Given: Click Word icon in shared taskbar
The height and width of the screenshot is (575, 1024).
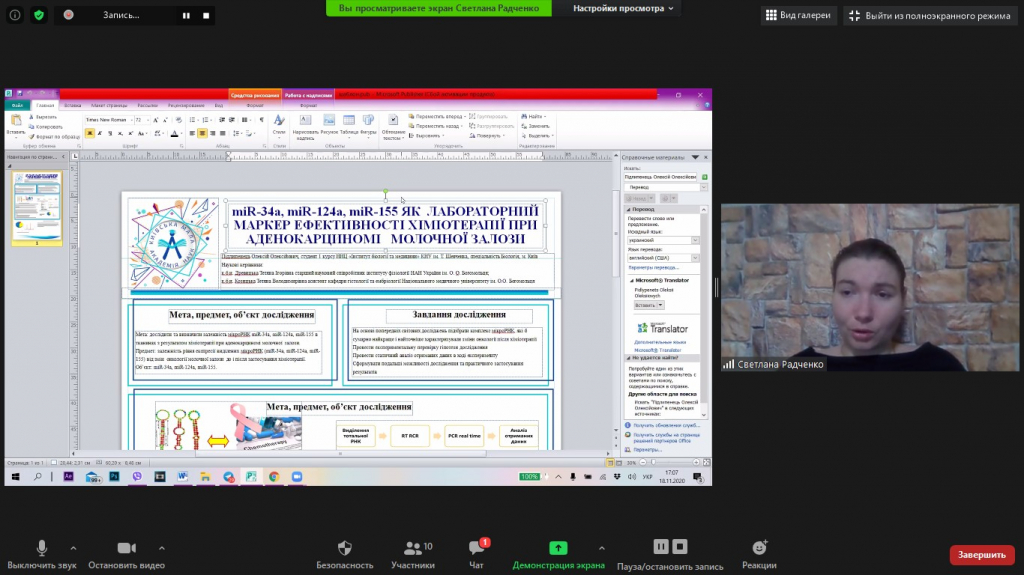Looking at the screenshot, I should click(182, 476).
